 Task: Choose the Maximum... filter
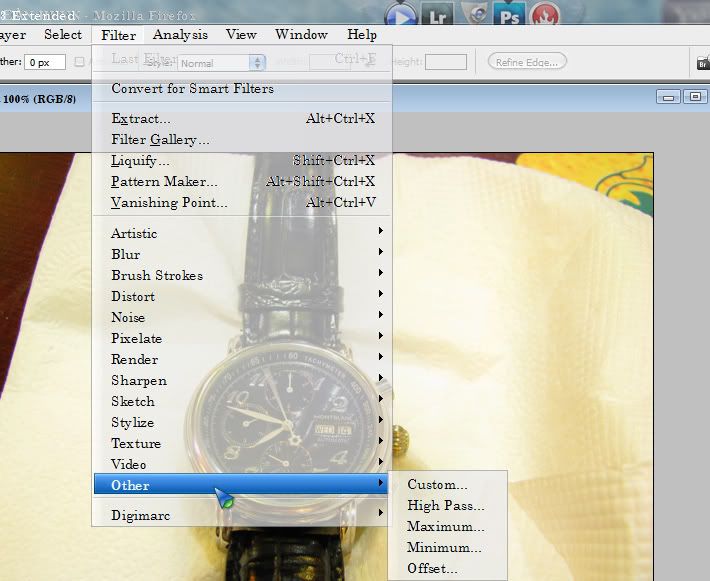click(x=447, y=526)
